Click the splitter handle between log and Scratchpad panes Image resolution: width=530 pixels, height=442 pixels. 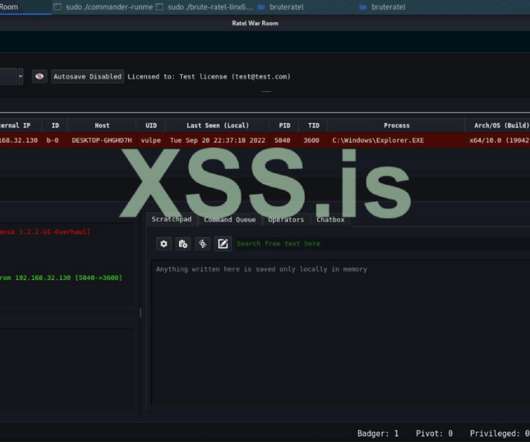140,313
